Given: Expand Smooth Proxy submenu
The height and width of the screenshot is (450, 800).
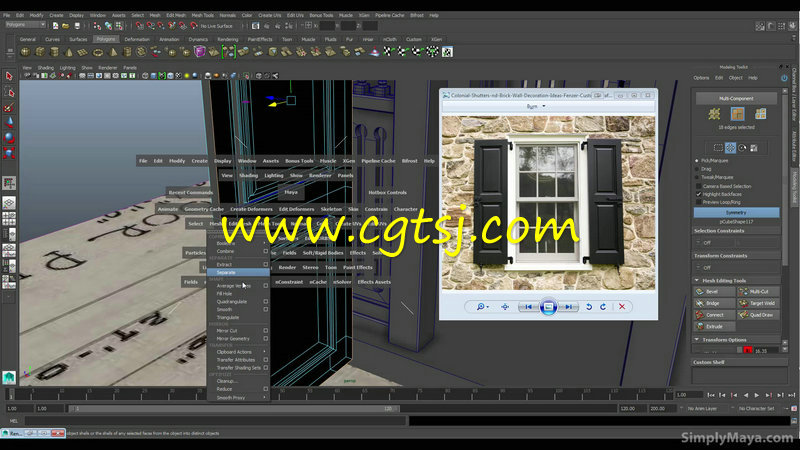Looking at the screenshot, I should (239, 397).
